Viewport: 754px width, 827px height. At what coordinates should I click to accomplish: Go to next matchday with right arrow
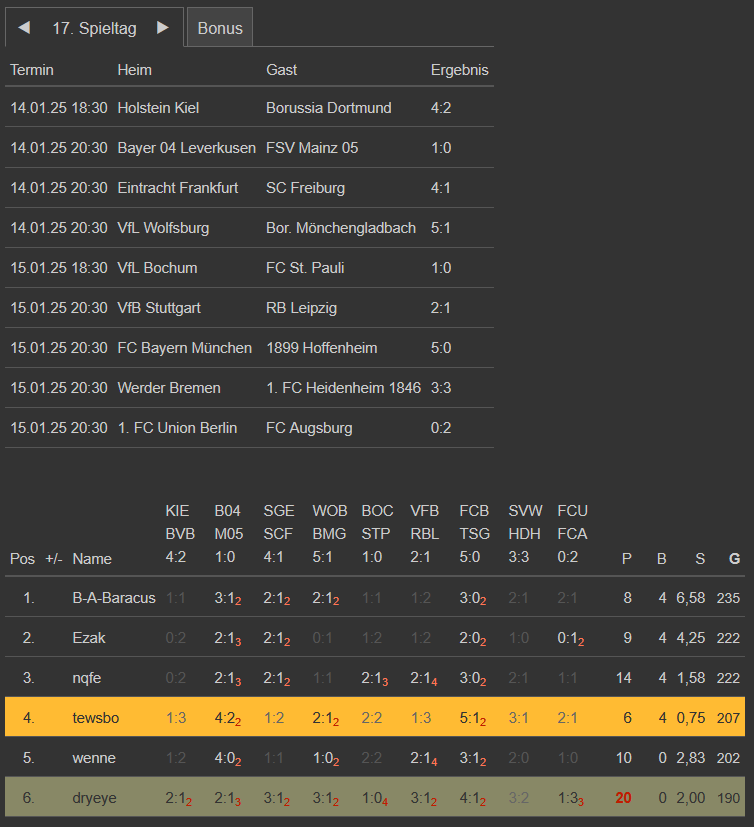click(163, 28)
